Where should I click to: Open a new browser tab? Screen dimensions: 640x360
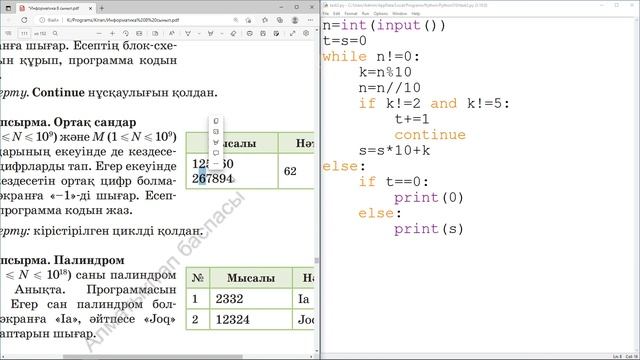coord(102,8)
